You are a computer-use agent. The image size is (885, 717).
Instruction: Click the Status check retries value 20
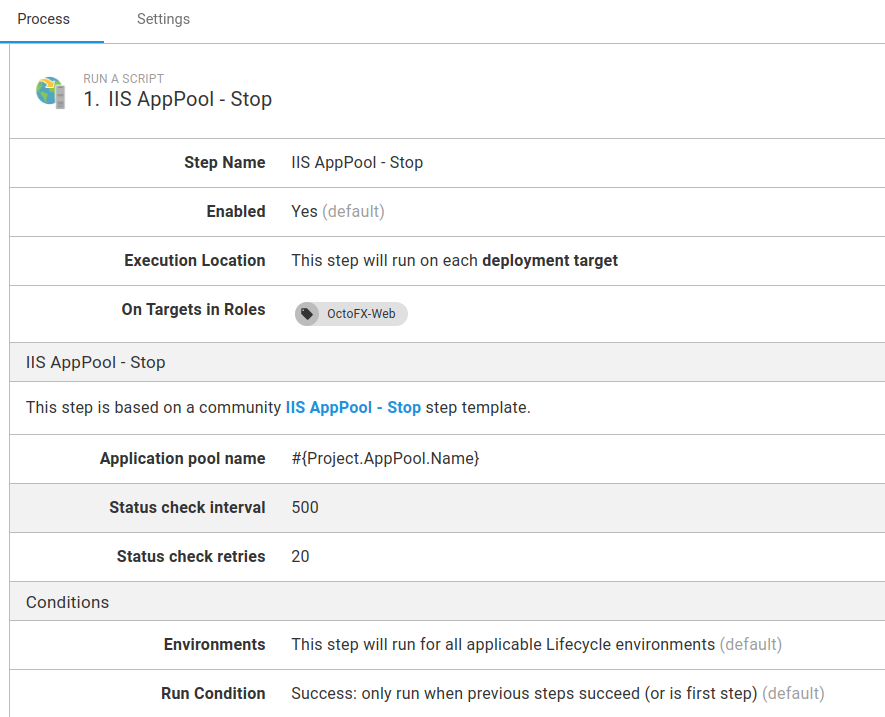tap(300, 557)
